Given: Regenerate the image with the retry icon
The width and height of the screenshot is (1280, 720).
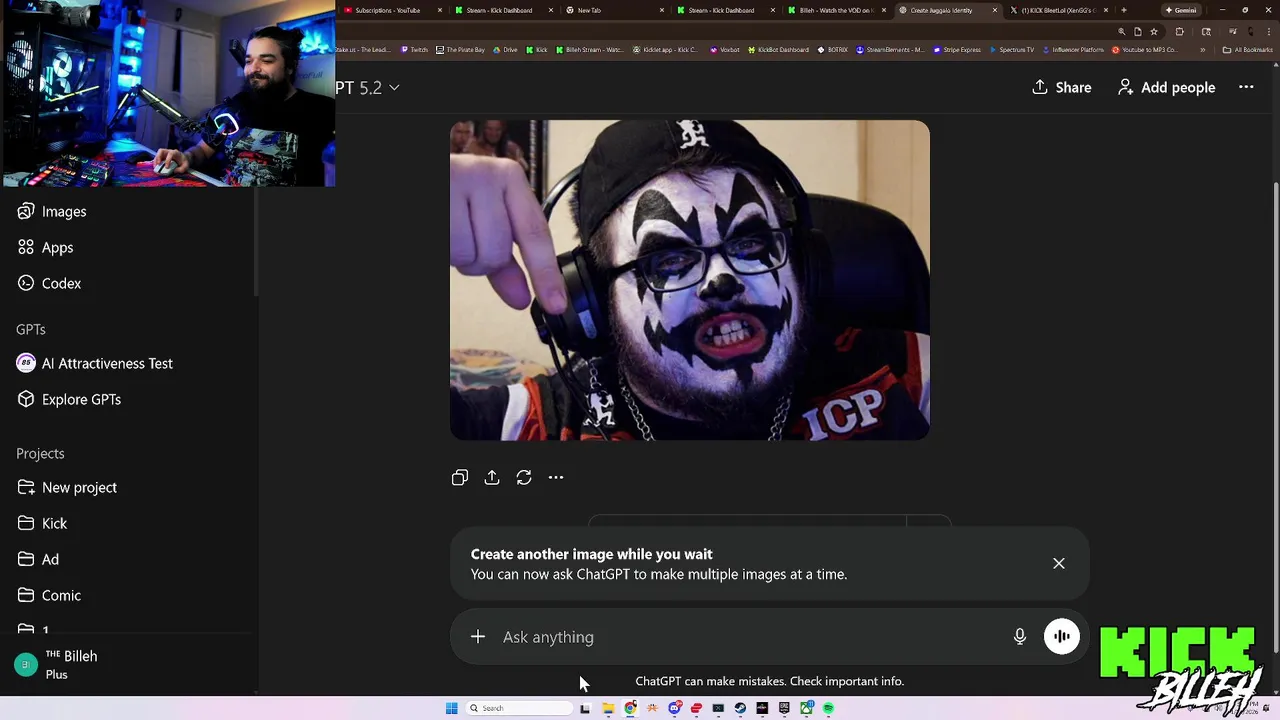Looking at the screenshot, I should tap(524, 478).
